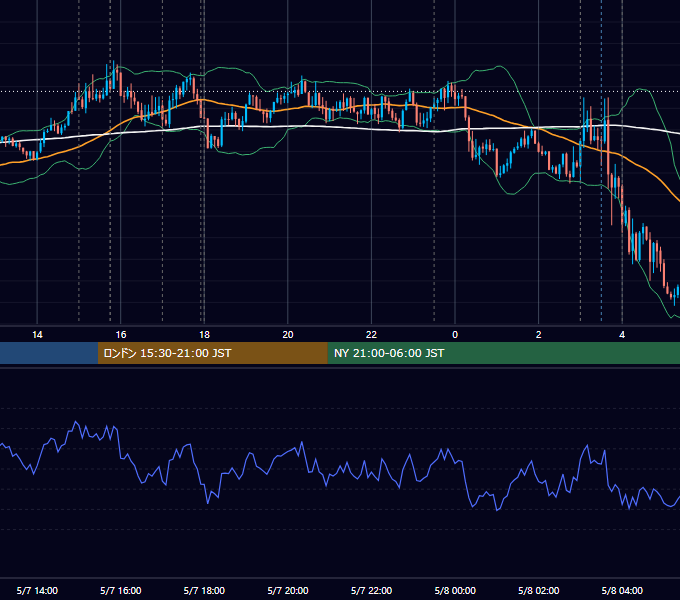
Task: Click the 5/8 04:00 date label
Action: coord(622,590)
